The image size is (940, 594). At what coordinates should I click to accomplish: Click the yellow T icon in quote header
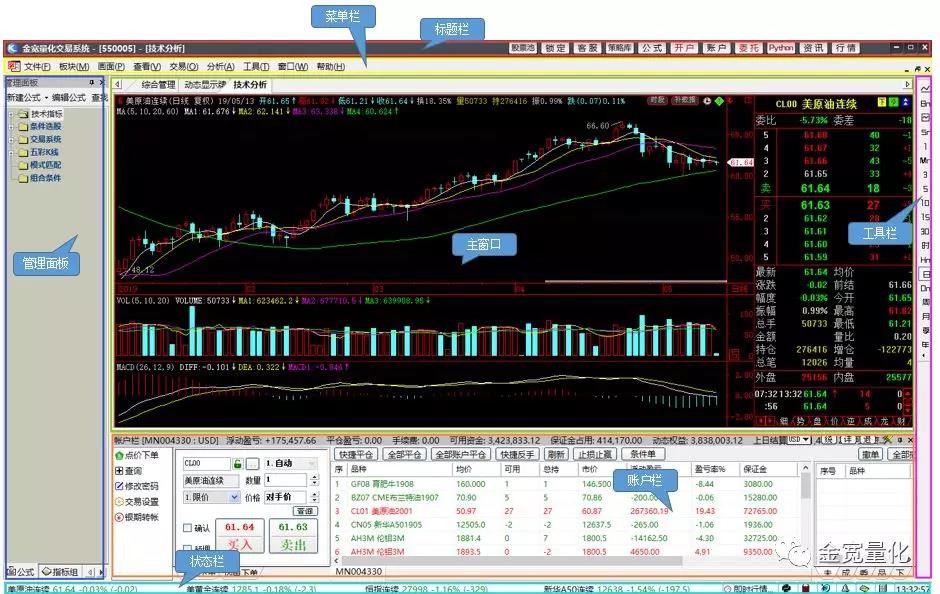coord(882,102)
